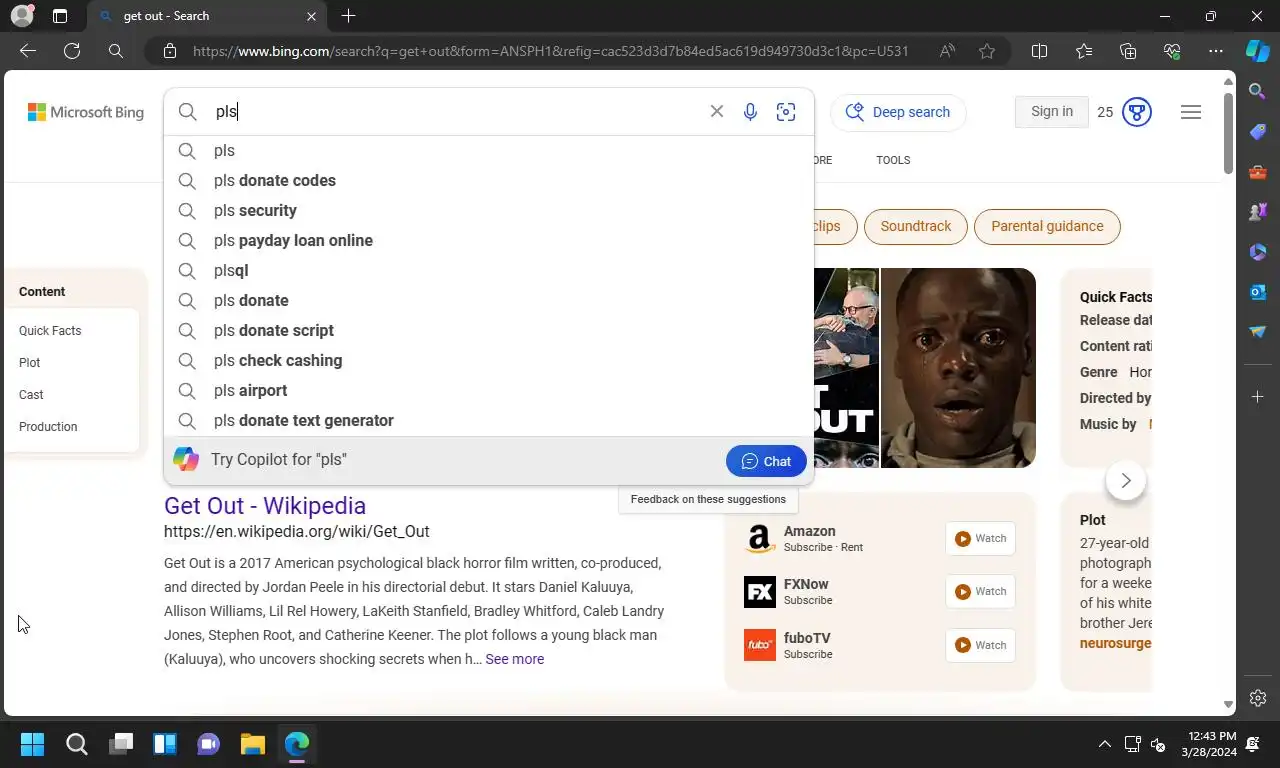Viewport: 1280px width, 768px height.
Task: Select the Soundtrack chip
Action: (915, 226)
